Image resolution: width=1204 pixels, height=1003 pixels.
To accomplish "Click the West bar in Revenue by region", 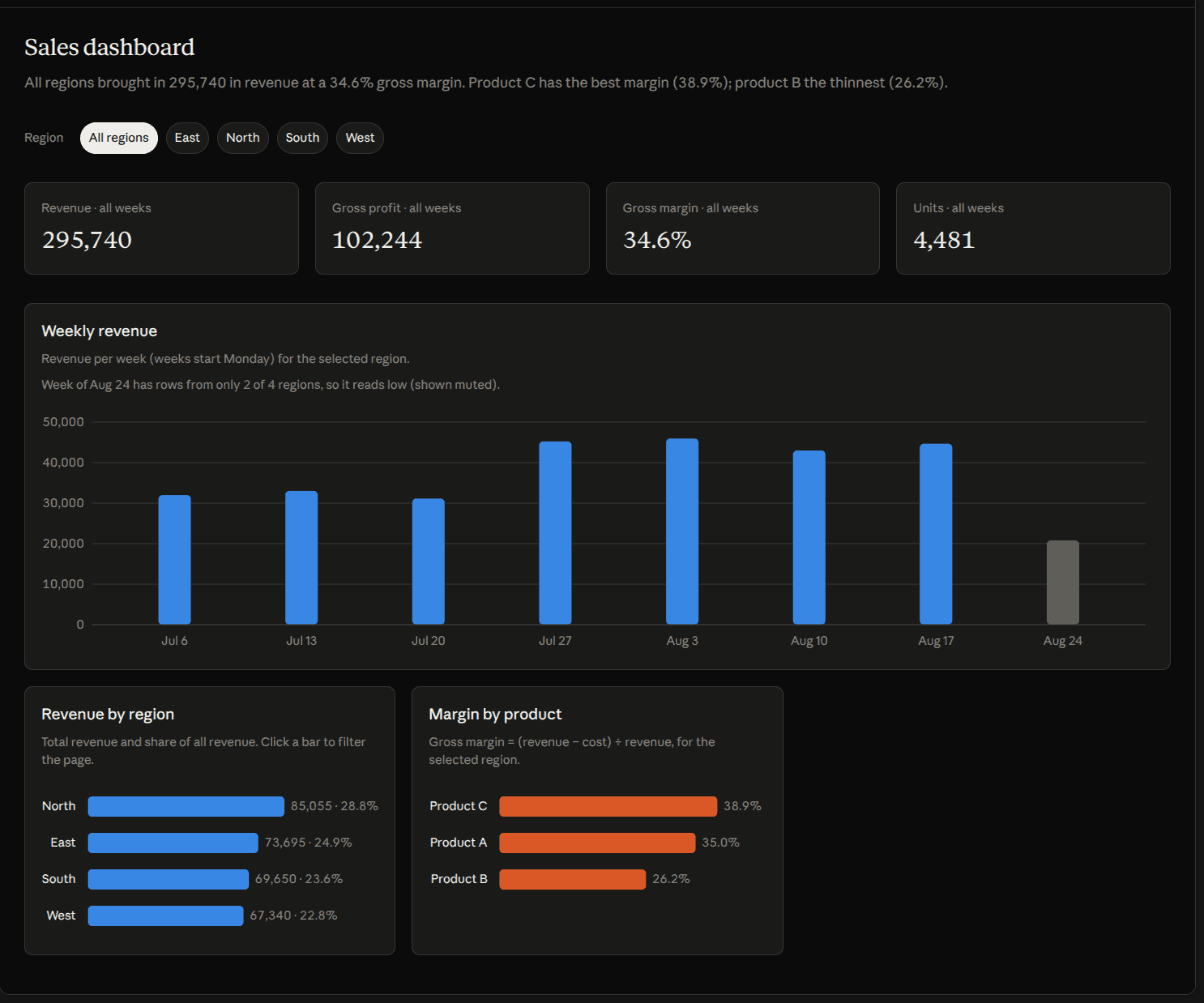I will pos(166,915).
